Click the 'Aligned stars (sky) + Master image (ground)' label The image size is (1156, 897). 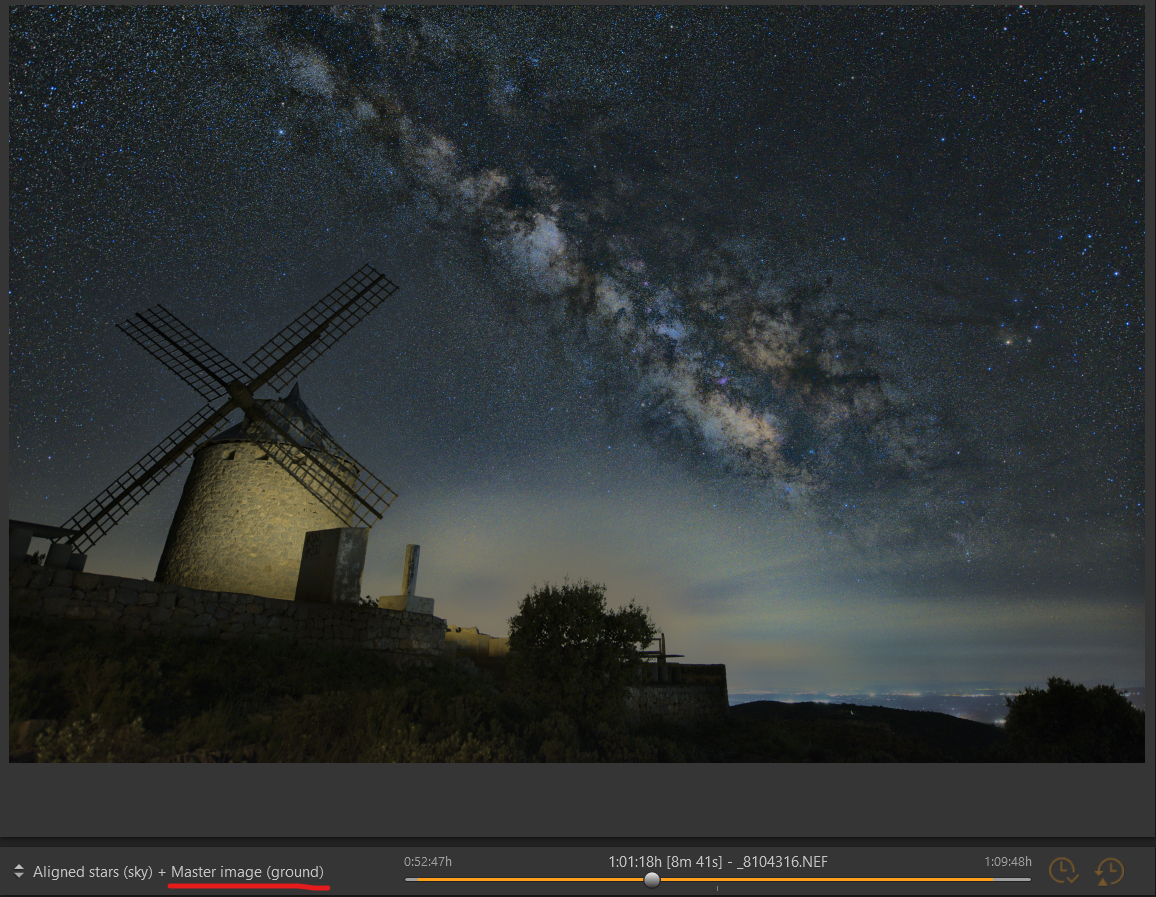pyautogui.click(x=178, y=872)
